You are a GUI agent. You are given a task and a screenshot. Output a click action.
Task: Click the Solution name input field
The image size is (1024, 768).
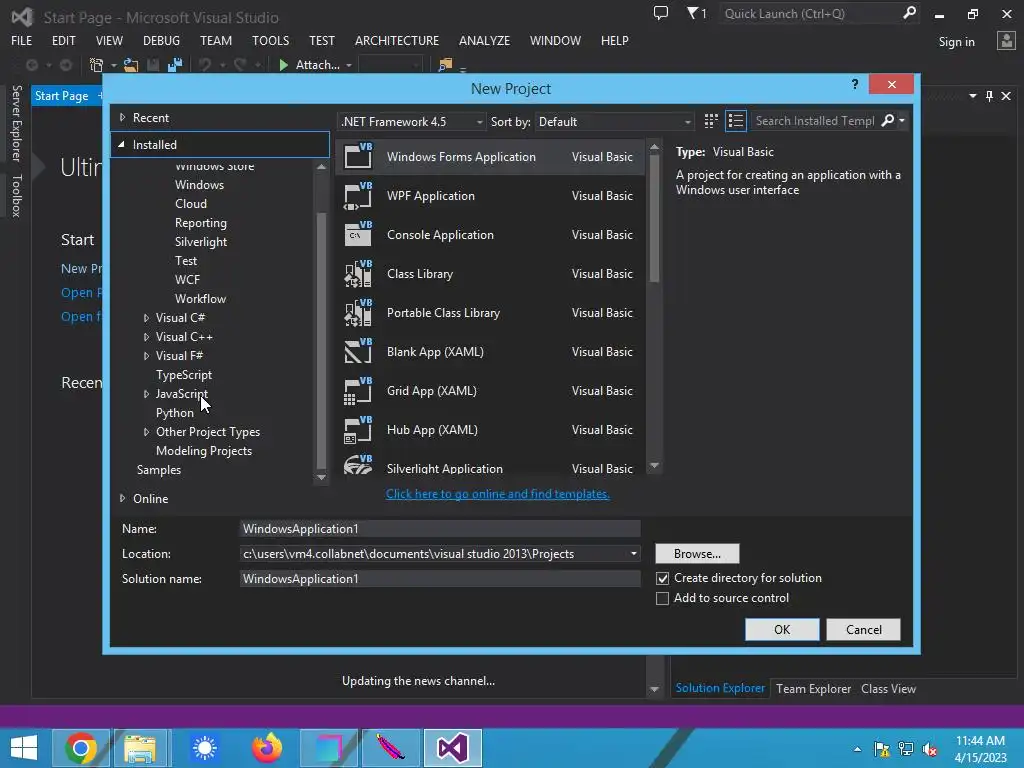click(x=440, y=579)
